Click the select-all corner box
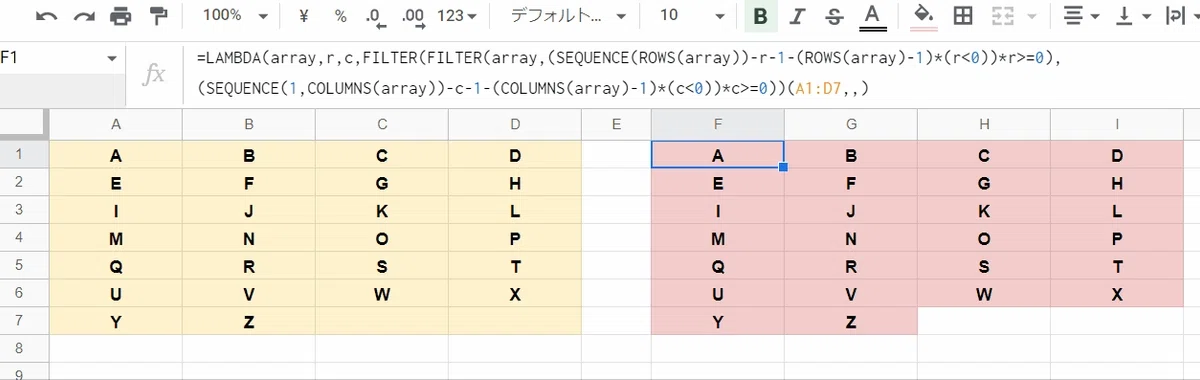Image resolution: width=1200 pixels, height=380 pixels. 24,124
